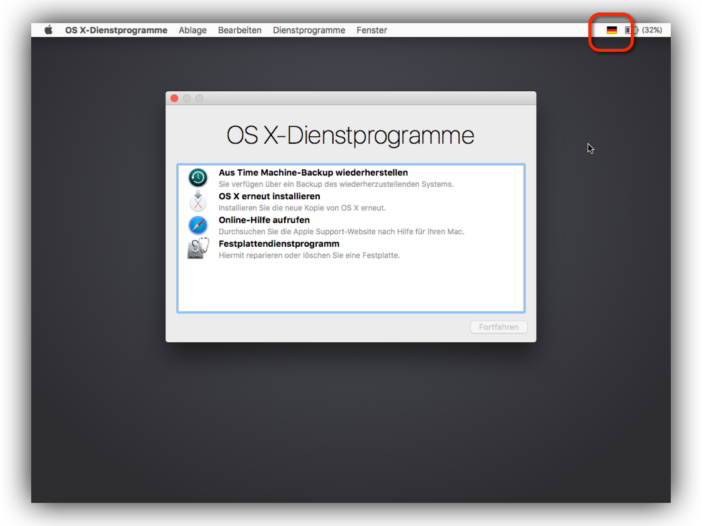Viewport: 702px width, 526px height.
Task: Click the Fortfahren button
Action: tap(498, 327)
